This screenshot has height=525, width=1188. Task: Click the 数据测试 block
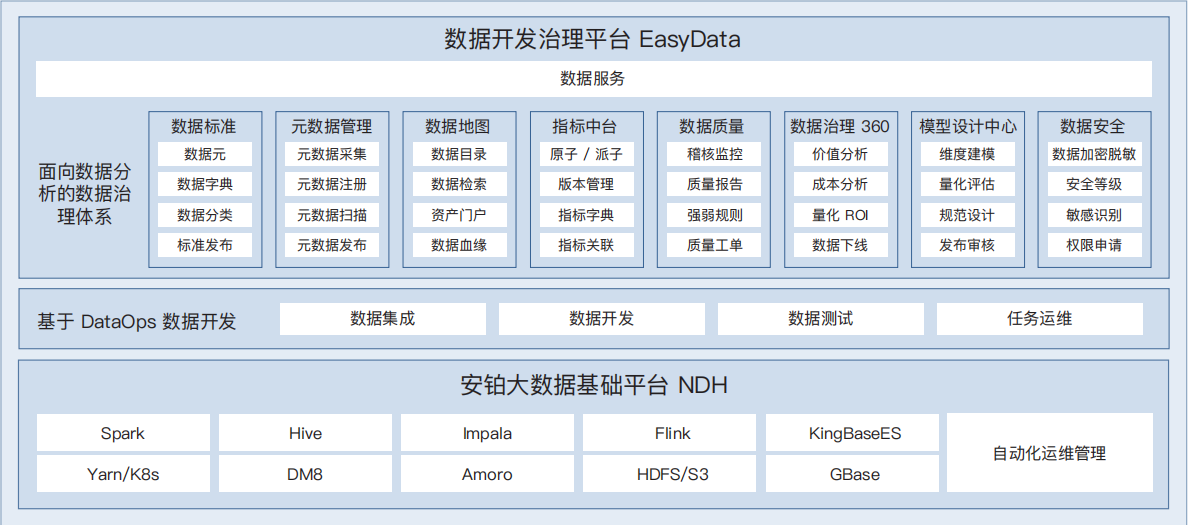coord(821,319)
